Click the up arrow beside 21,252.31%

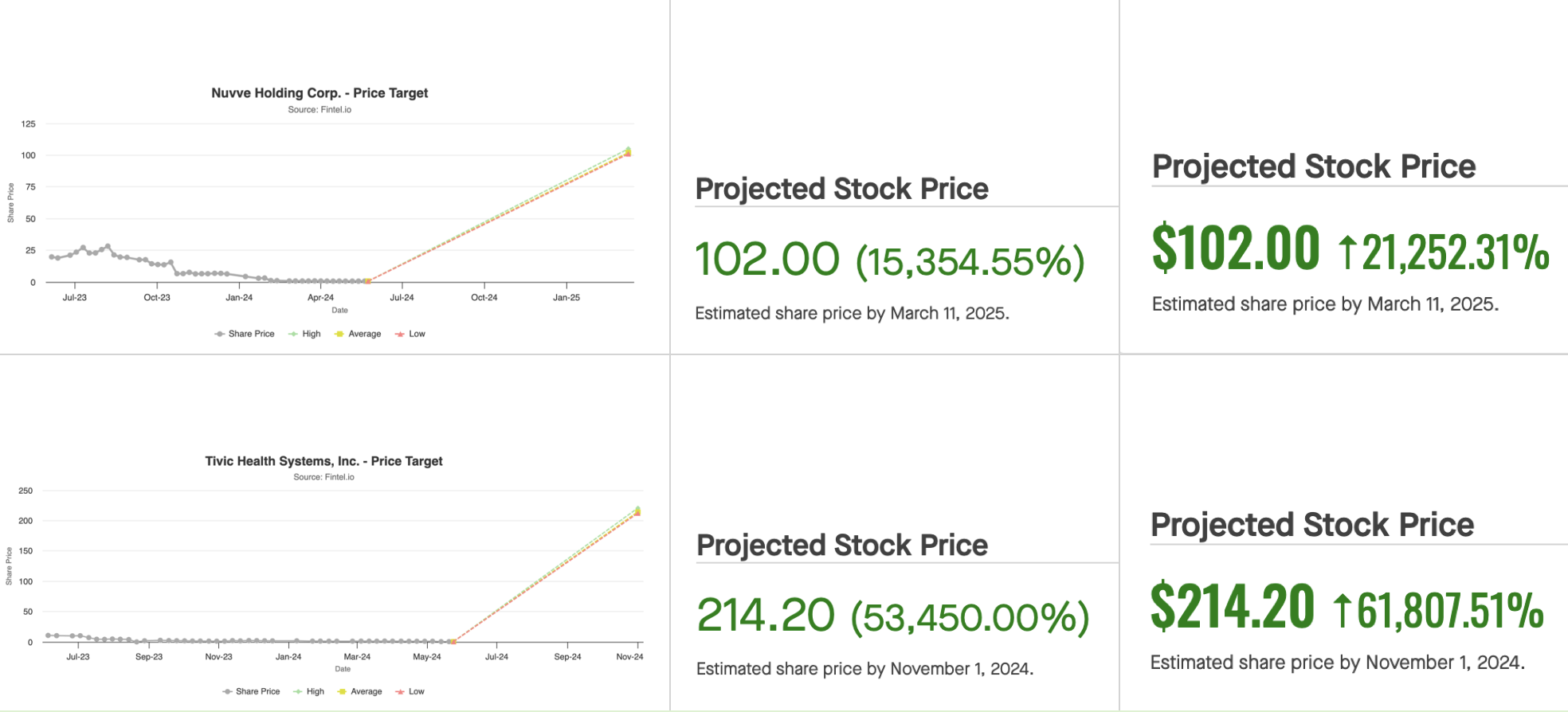click(x=1347, y=252)
